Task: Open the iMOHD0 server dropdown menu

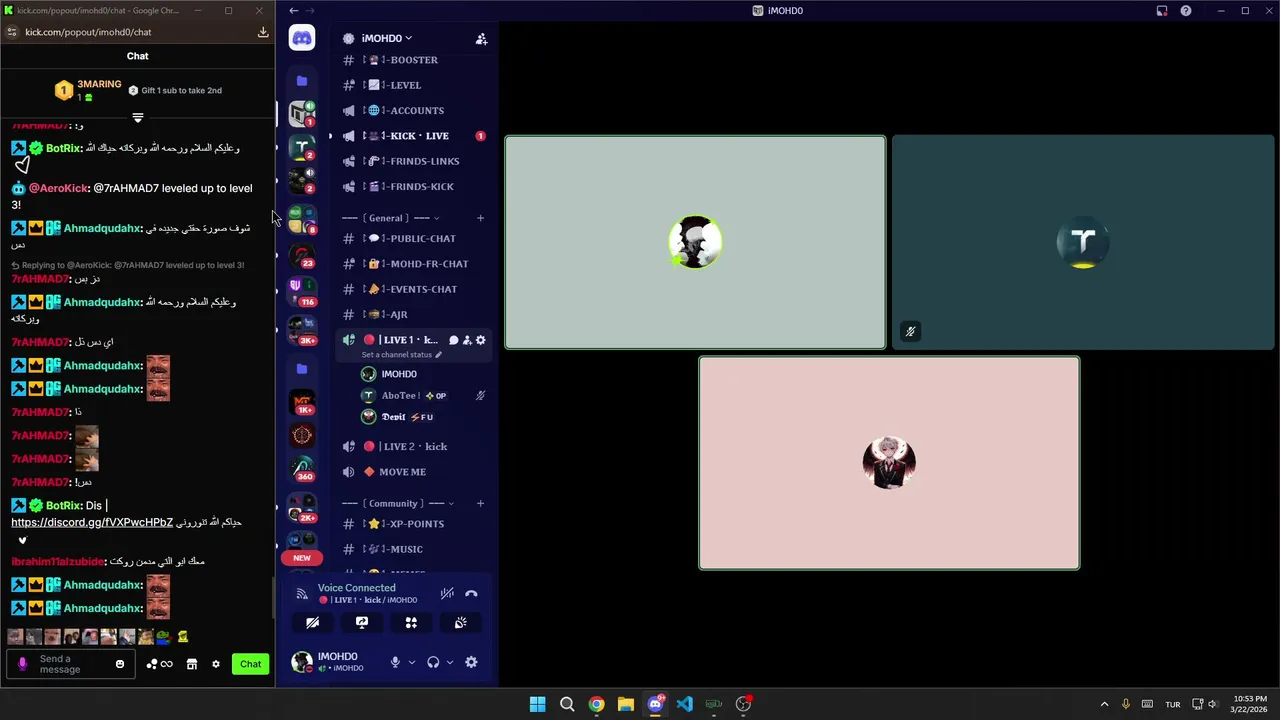Action: (387, 38)
